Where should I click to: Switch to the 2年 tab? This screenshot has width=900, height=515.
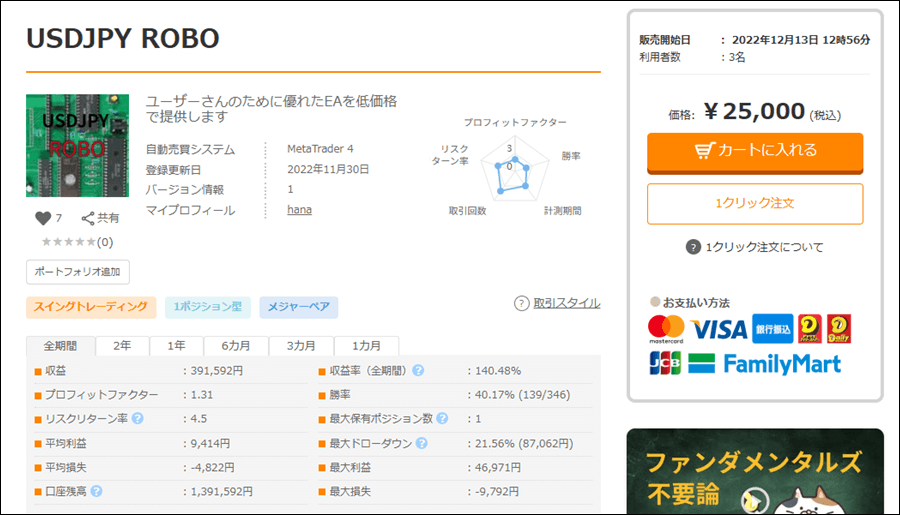pos(121,346)
